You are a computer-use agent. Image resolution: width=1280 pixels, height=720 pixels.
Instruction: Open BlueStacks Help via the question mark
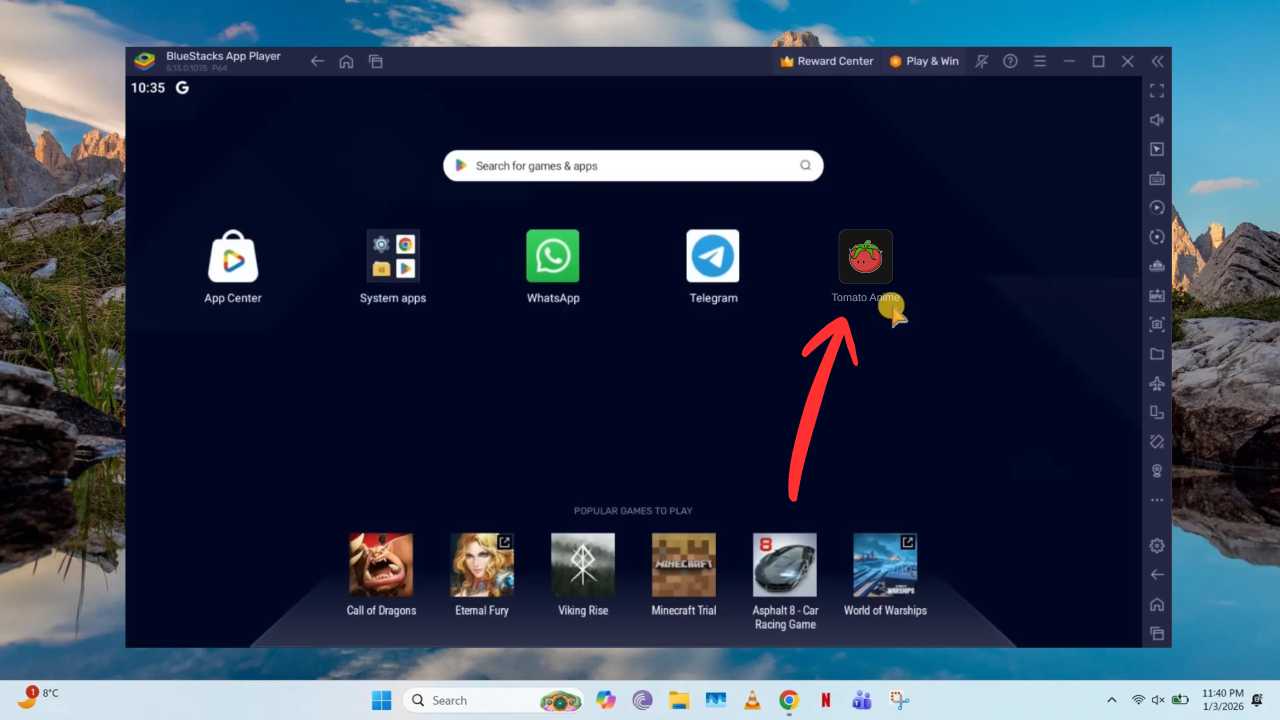[1010, 61]
